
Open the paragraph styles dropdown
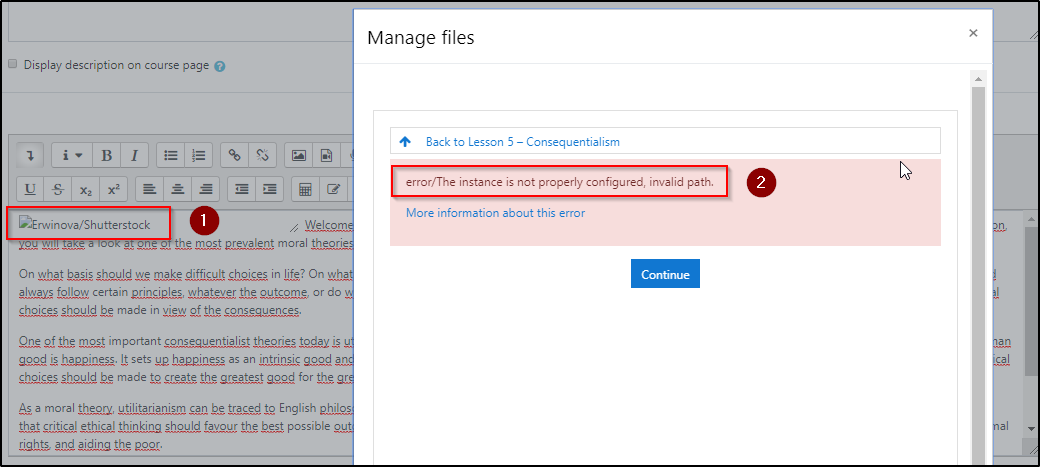pos(71,155)
